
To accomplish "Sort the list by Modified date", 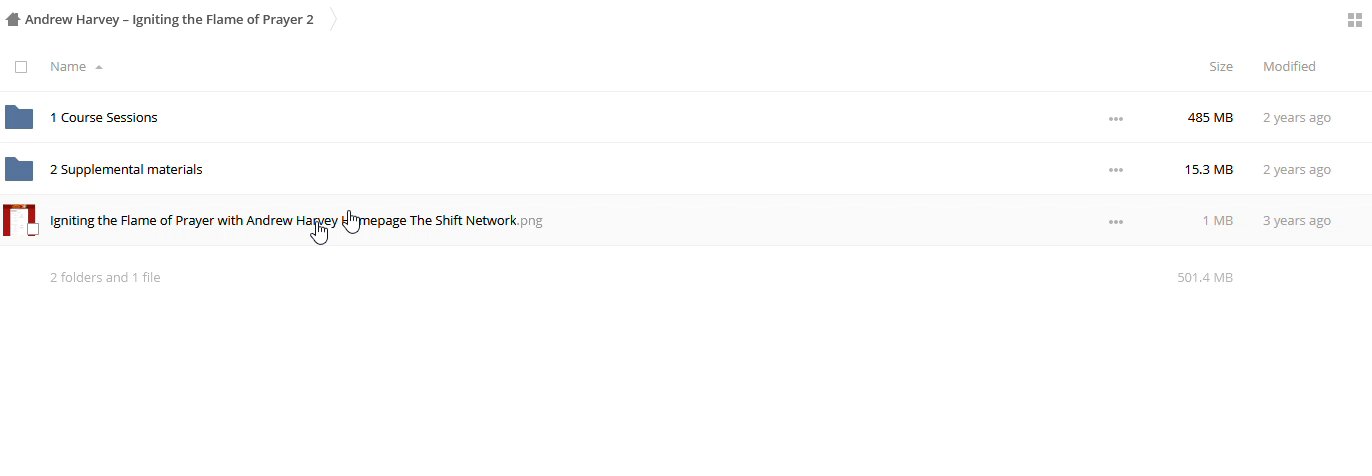I will pyautogui.click(x=1288, y=67).
